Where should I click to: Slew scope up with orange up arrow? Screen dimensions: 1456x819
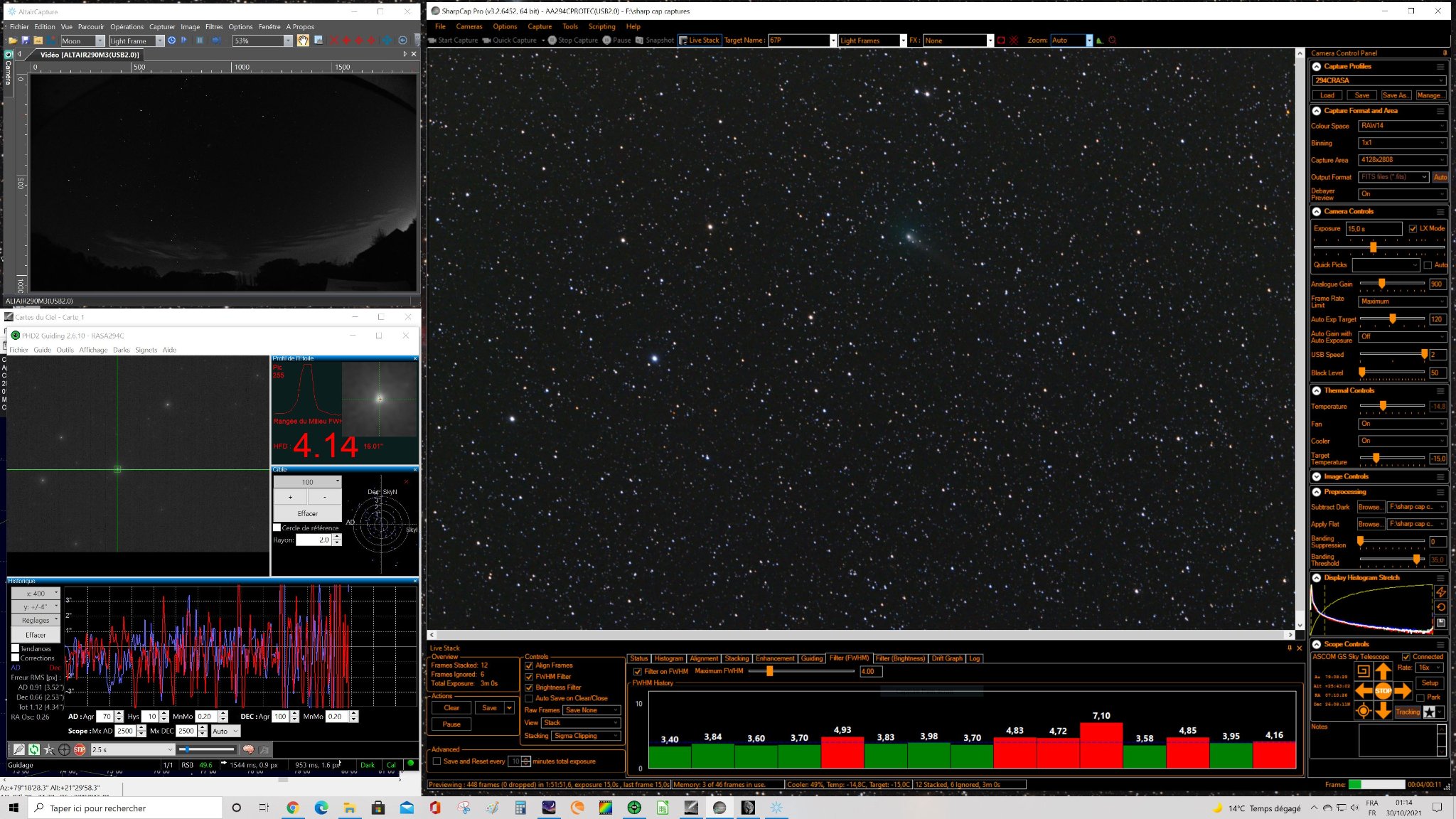tap(1383, 670)
